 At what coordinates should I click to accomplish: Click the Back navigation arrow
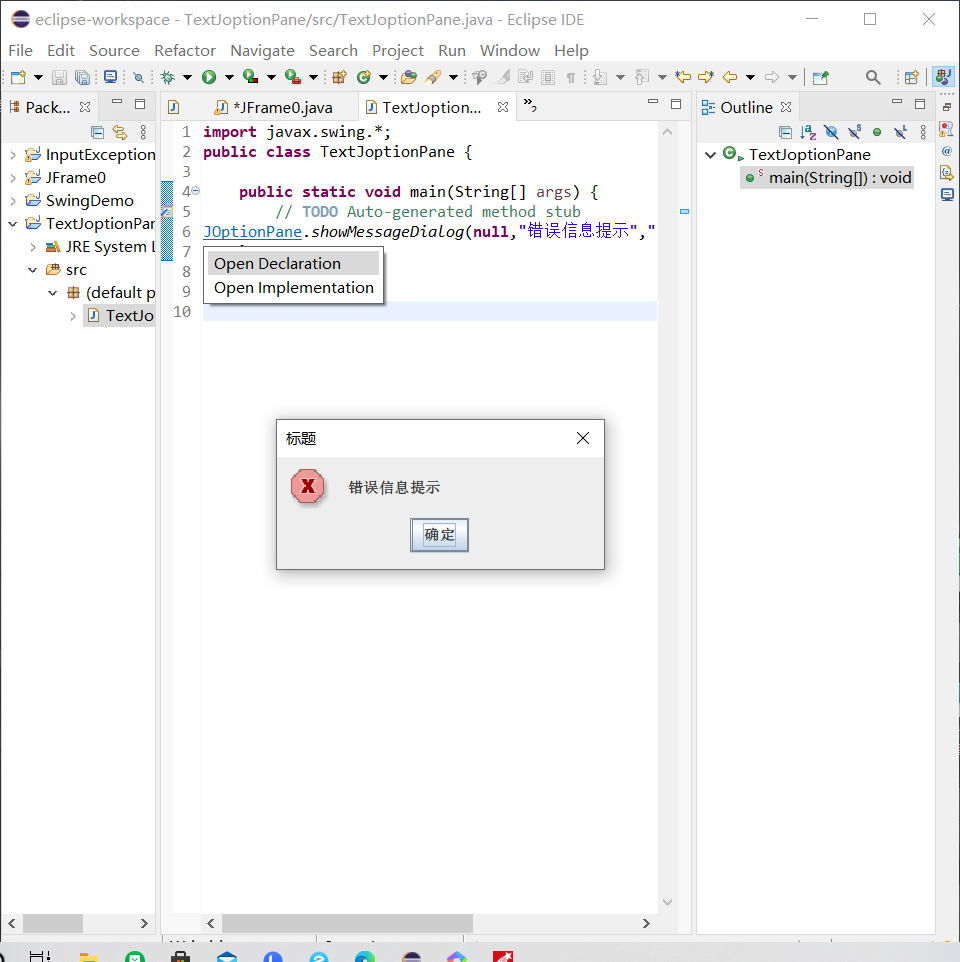[x=730, y=77]
